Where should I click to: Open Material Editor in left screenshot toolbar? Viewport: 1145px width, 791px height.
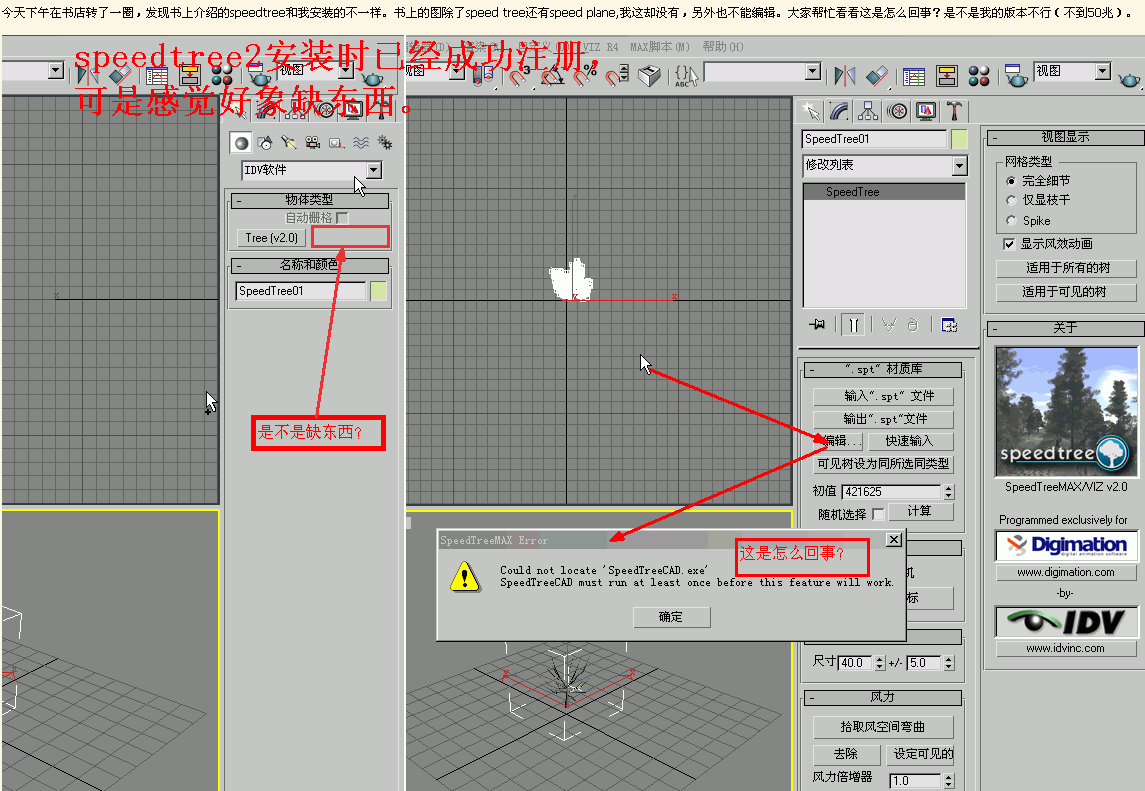221,75
